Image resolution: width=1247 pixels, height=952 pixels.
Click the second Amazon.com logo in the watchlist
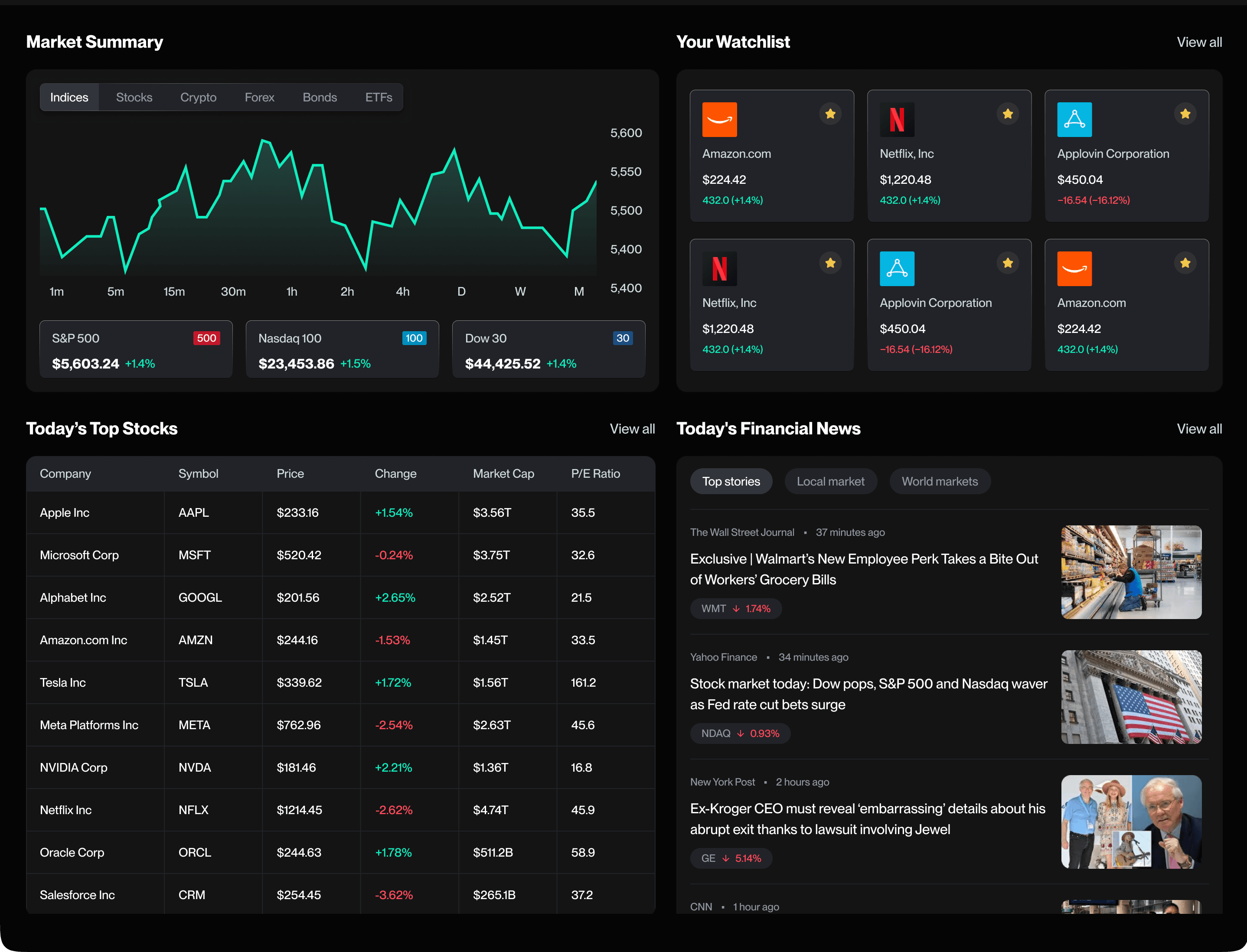tap(1075, 269)
